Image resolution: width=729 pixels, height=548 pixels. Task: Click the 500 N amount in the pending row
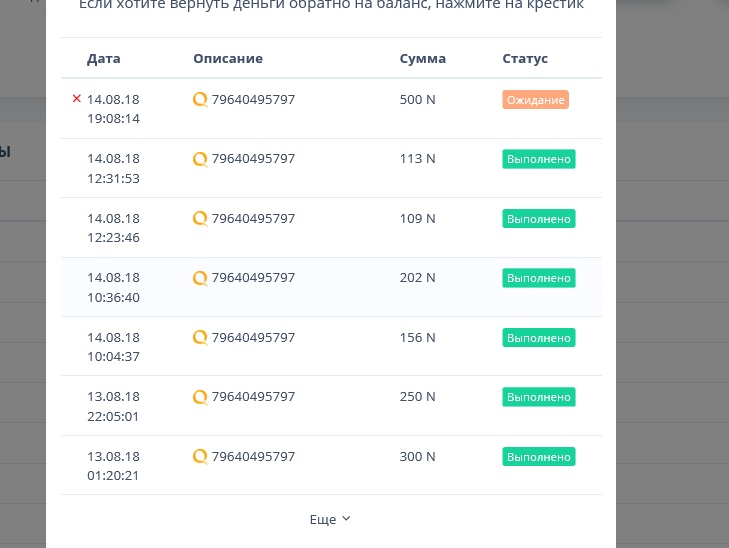click(x=417, y=100)
